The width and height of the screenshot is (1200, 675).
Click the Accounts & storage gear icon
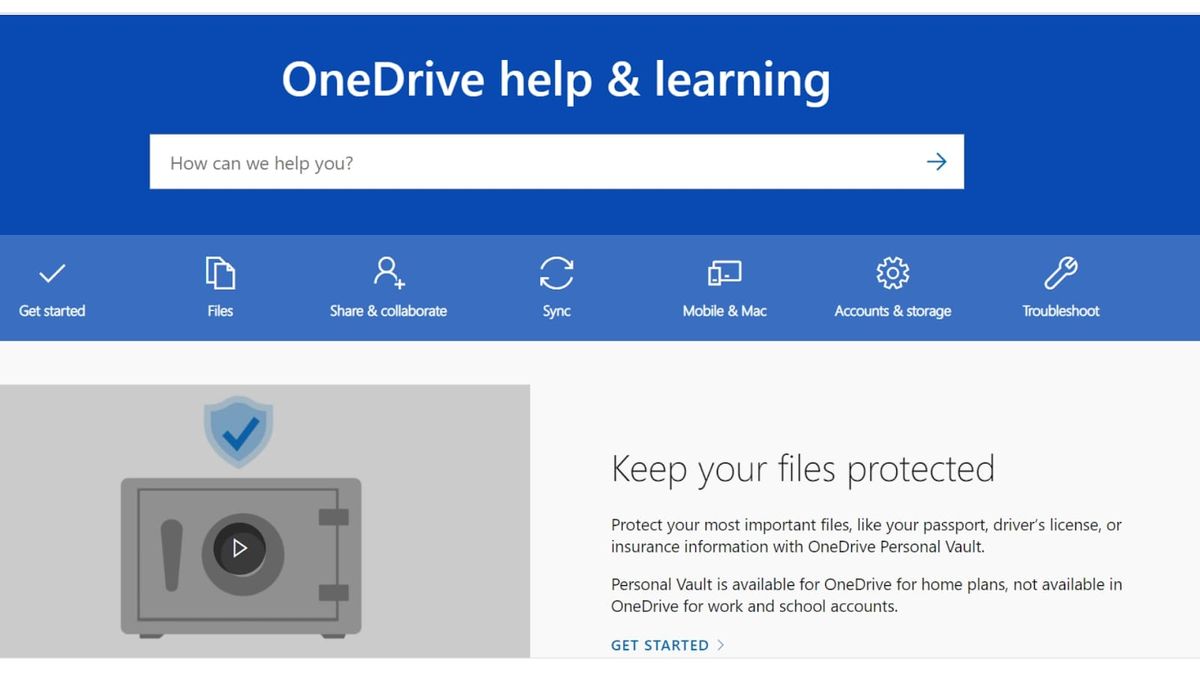[891, 272]
